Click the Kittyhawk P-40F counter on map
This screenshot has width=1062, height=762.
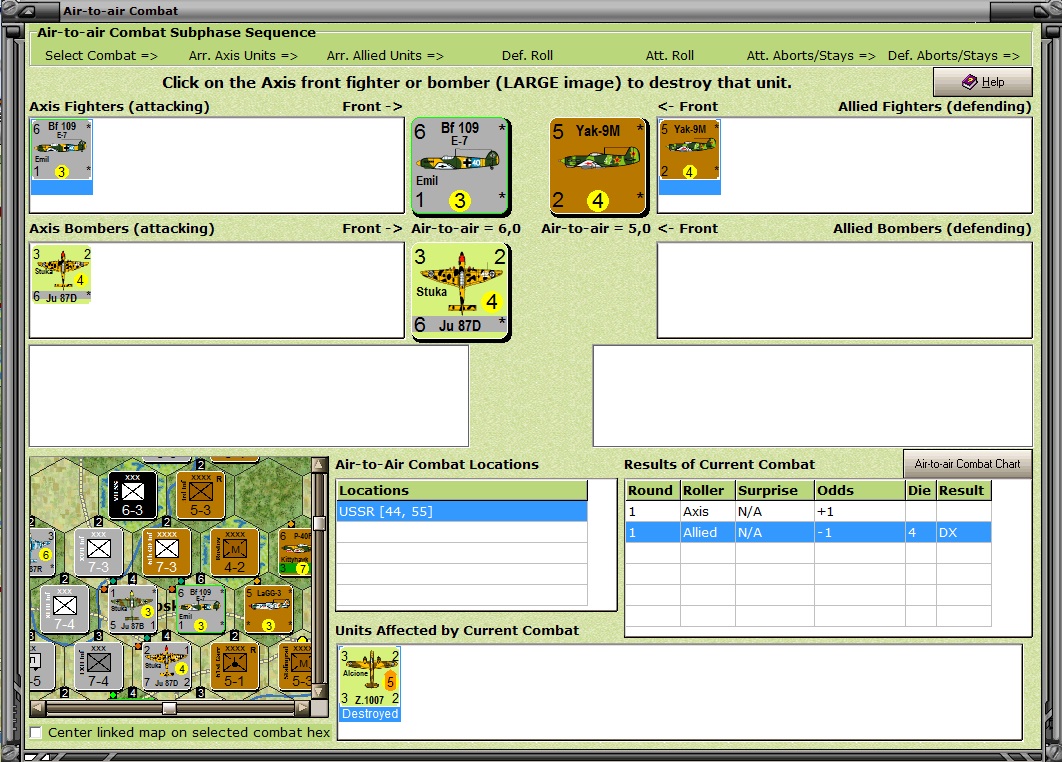click(295, 552)
